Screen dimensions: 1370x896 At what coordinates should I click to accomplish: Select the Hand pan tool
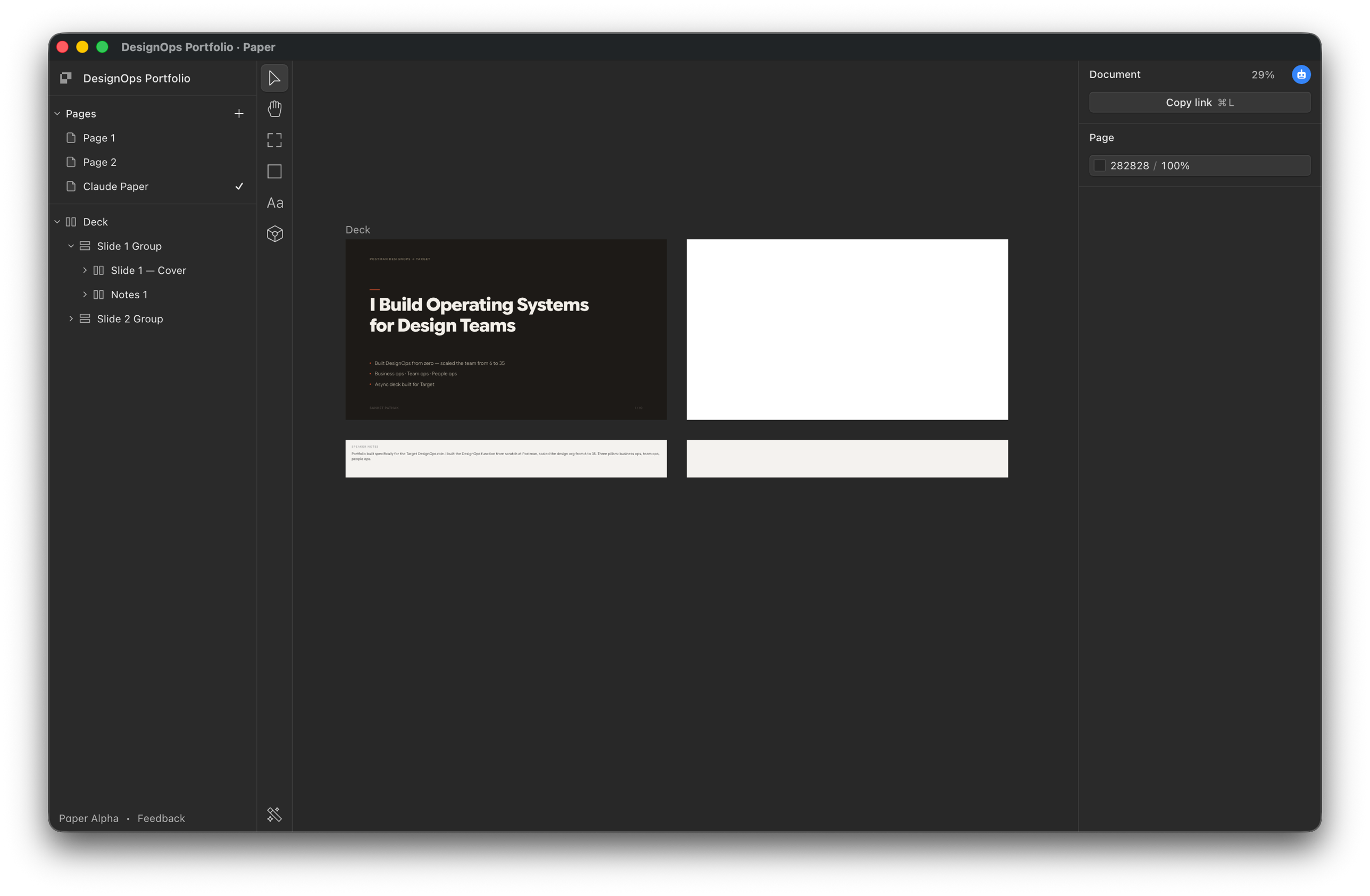[274, 110]
